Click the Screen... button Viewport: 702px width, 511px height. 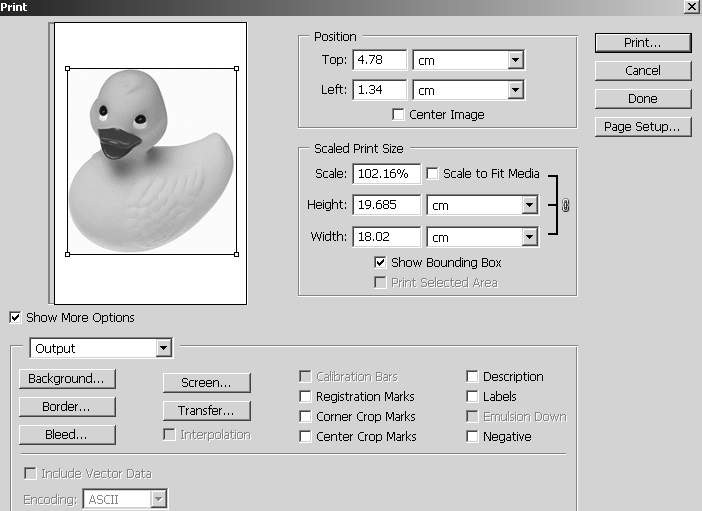(x=206, y=383)
